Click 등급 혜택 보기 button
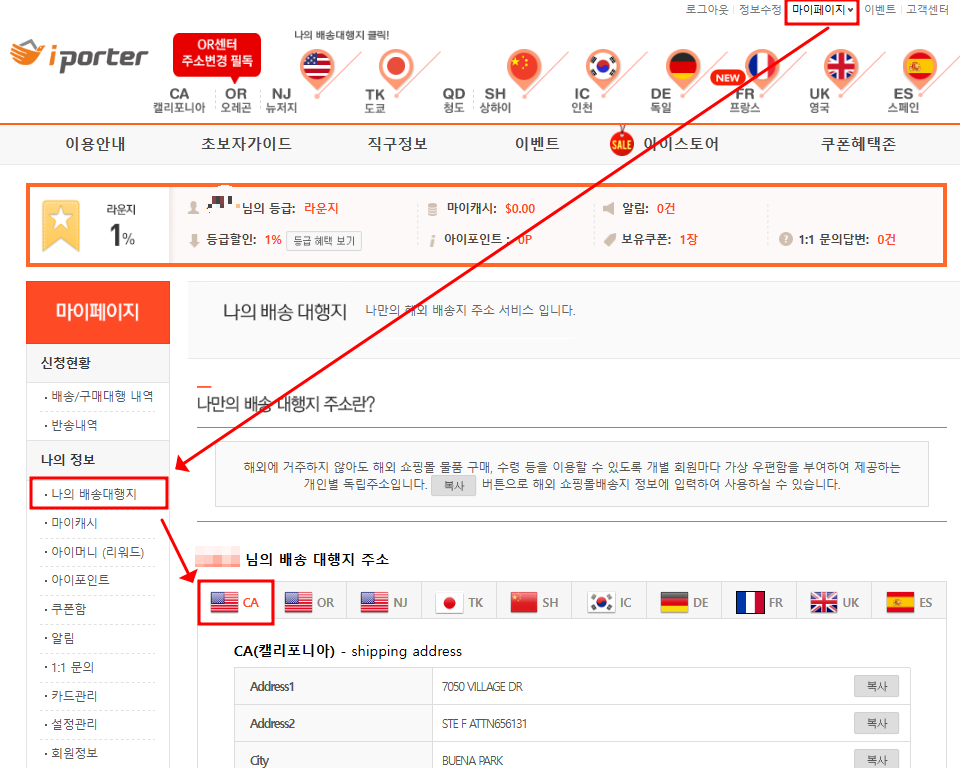The width and height of the screenshot is (960, 768). [324, 241]
